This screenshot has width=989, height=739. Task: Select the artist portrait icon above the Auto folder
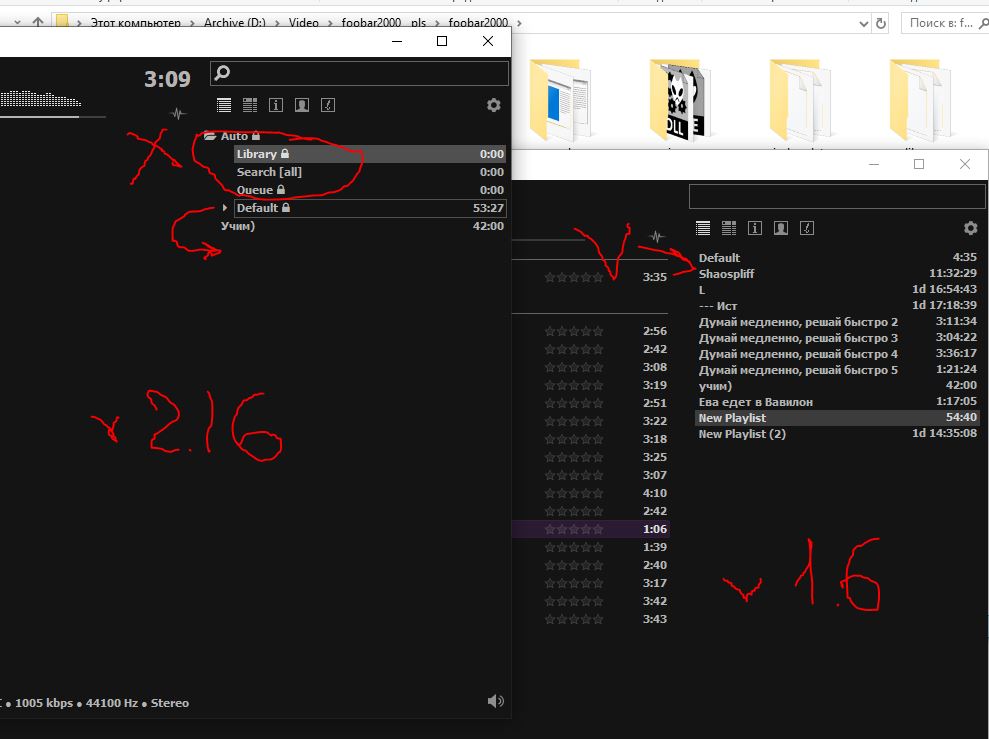coord(301,105)
